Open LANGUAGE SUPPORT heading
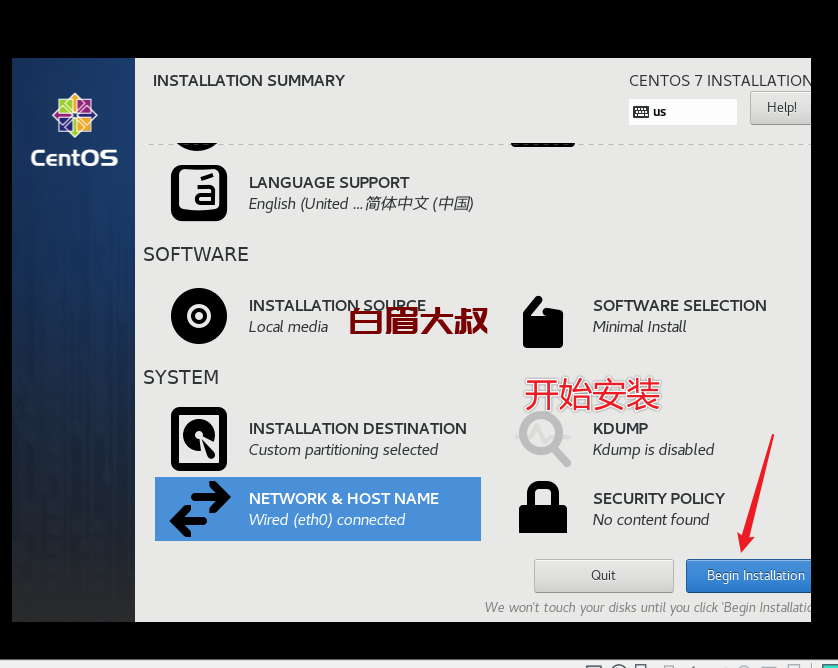838x668 pixels. pos(329,183)
